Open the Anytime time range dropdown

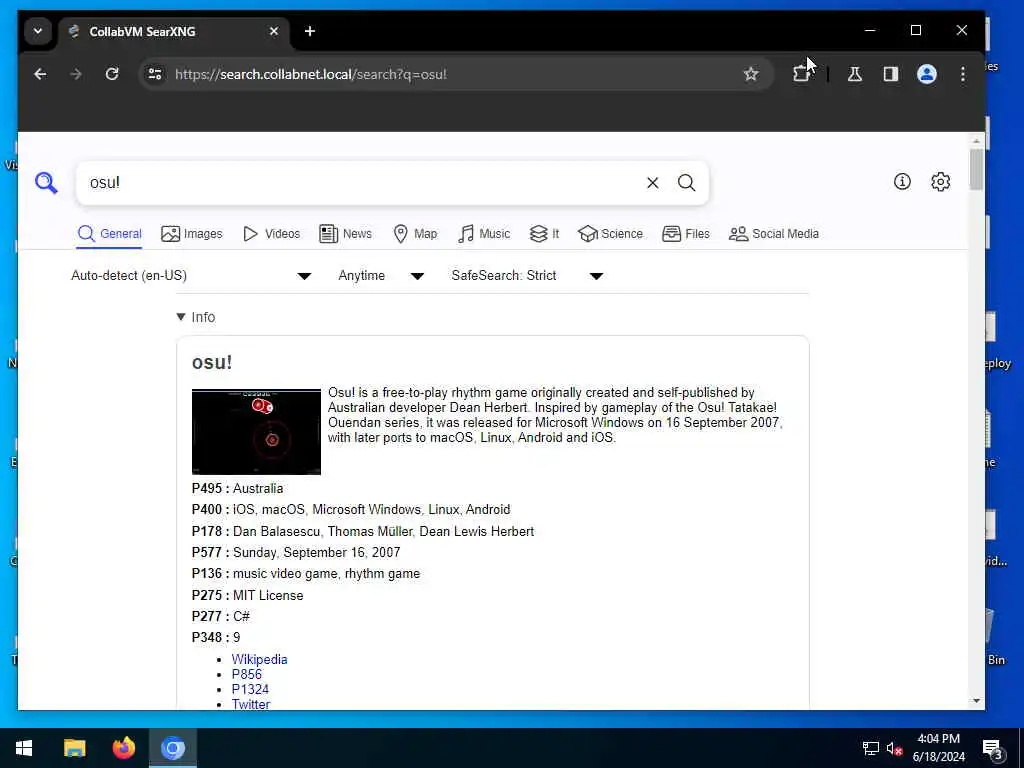coord(381,276)
